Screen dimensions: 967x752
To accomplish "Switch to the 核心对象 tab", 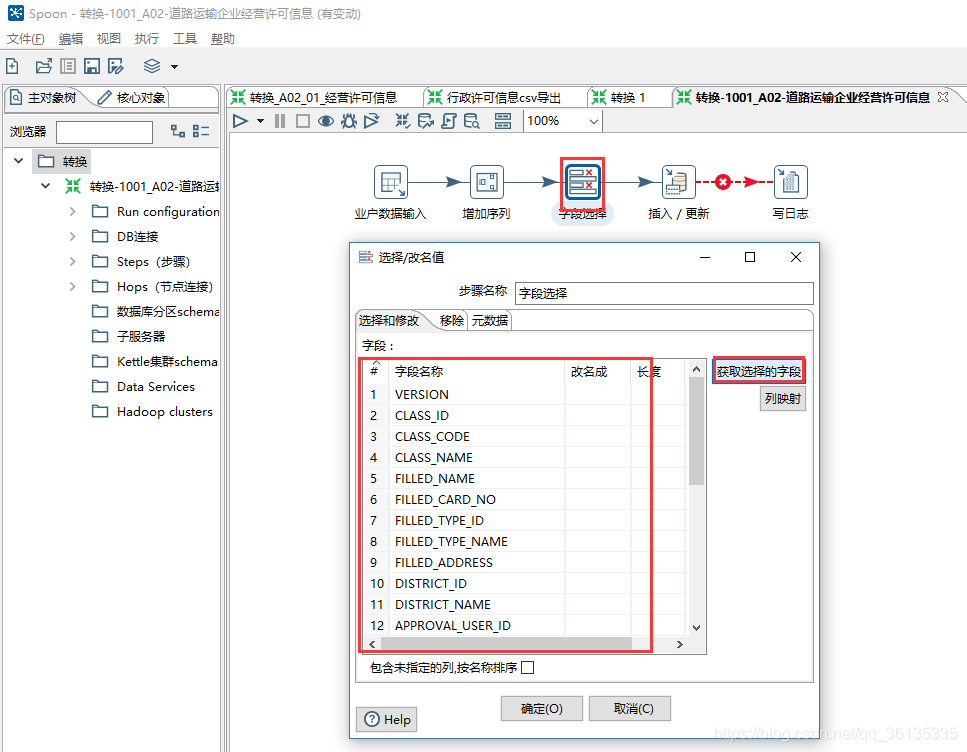I will (131, 97).
